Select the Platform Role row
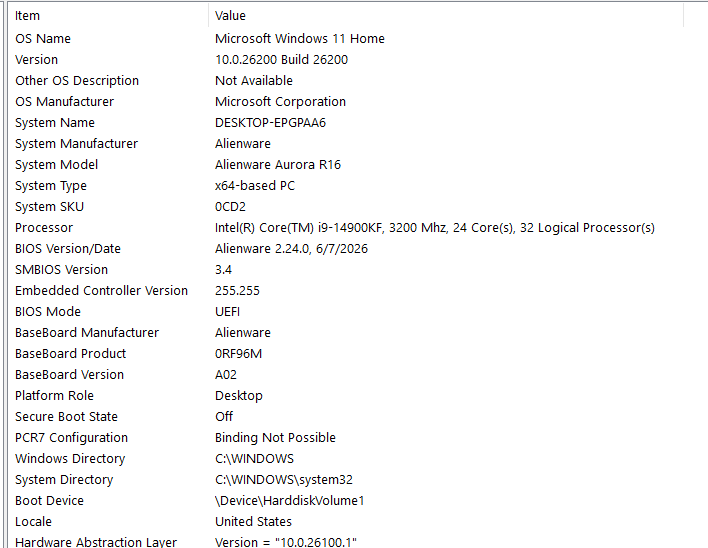The height and width of the screenshot is (548, 708). coord(54,395)
